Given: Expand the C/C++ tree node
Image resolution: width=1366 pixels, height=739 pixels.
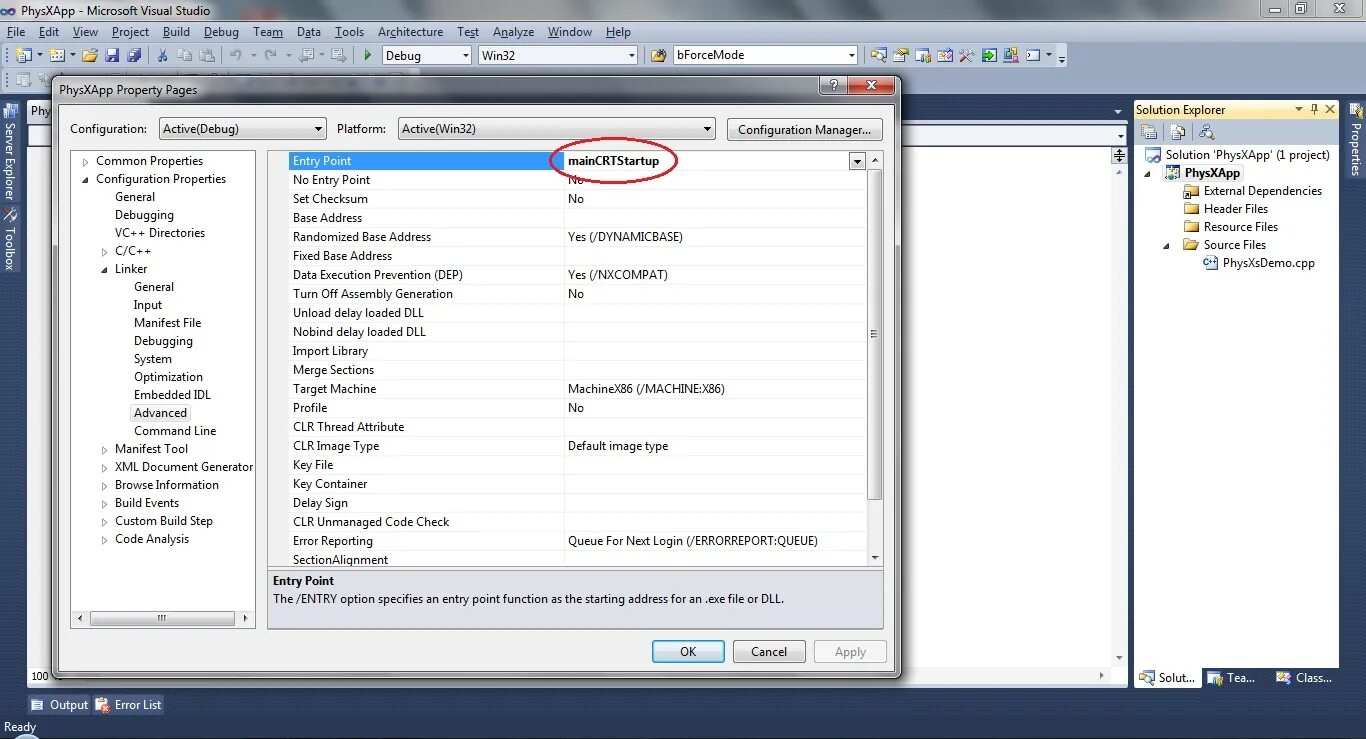Looking at the screenshot, I should click(105, 252).
